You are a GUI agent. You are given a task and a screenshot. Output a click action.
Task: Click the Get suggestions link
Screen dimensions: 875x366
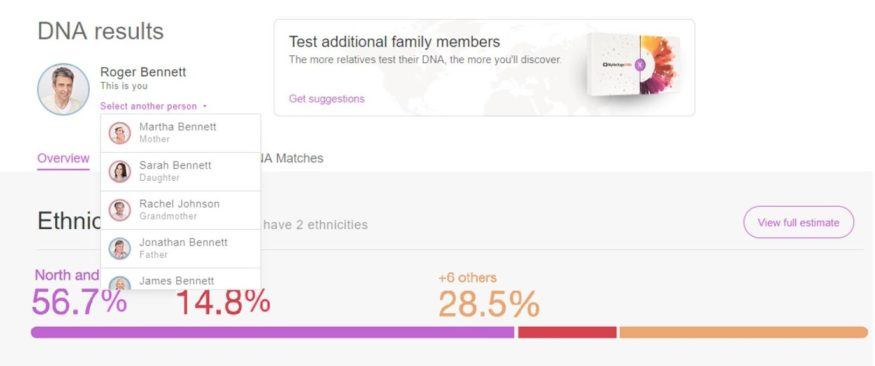[326, 99]
